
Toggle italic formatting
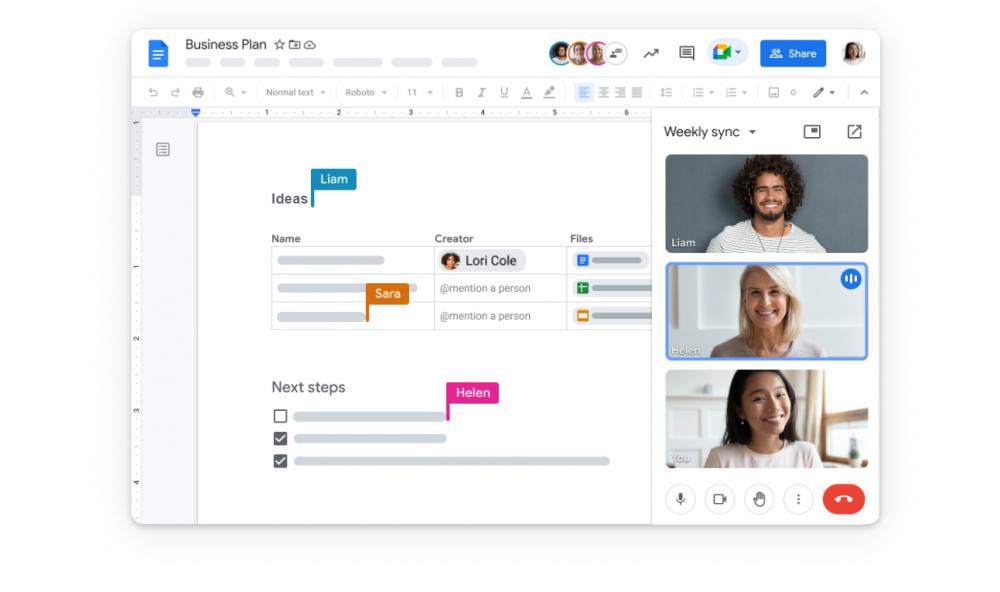point(482,92)
